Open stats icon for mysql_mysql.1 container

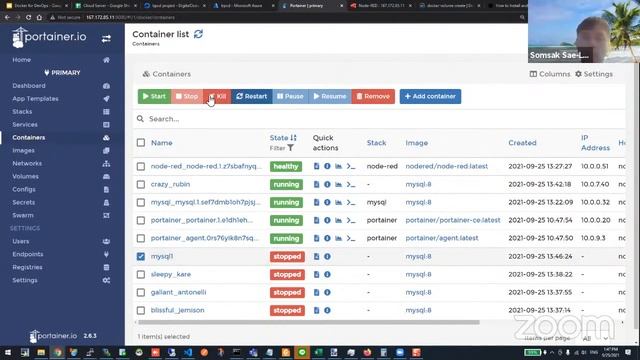[x=338, y=202]
